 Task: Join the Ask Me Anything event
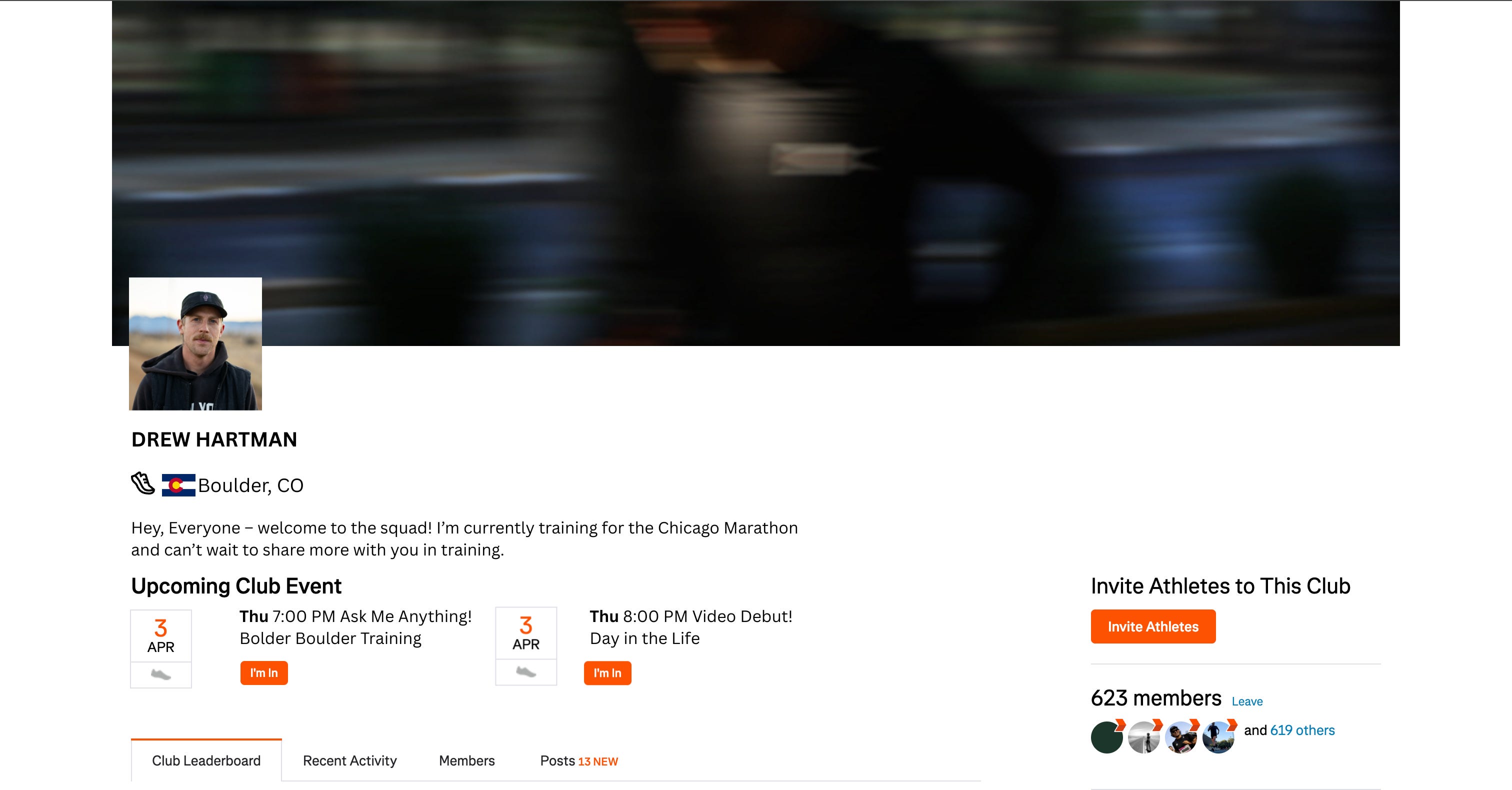click(264, 672)
